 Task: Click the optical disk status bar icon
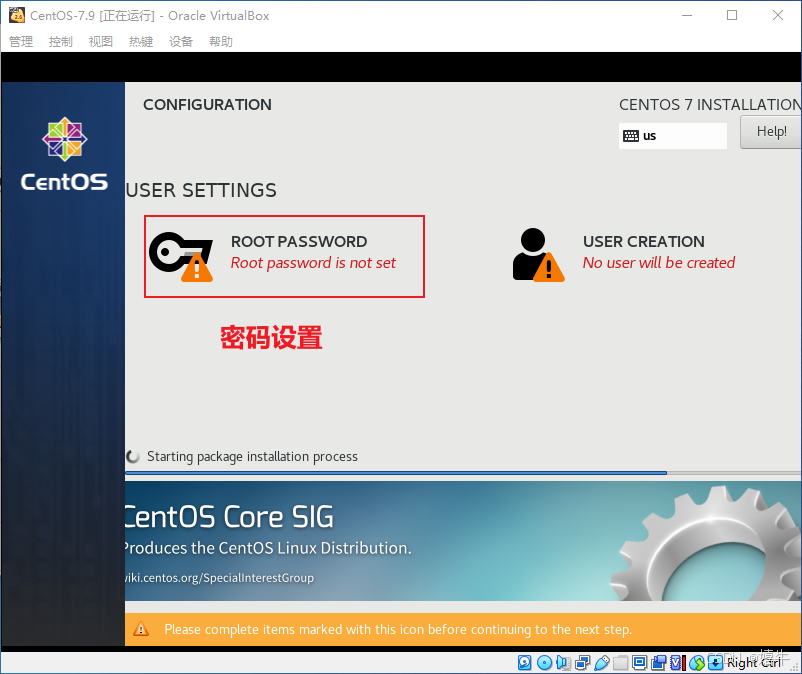544,662
